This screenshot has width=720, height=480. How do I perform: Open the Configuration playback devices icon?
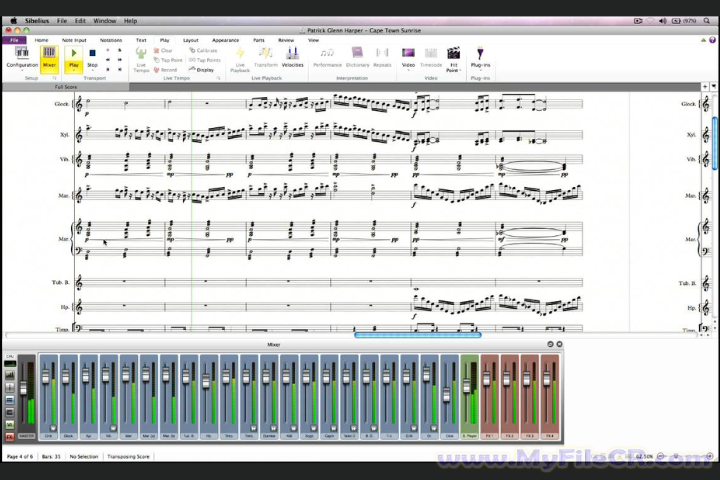[x=22, y=57]
